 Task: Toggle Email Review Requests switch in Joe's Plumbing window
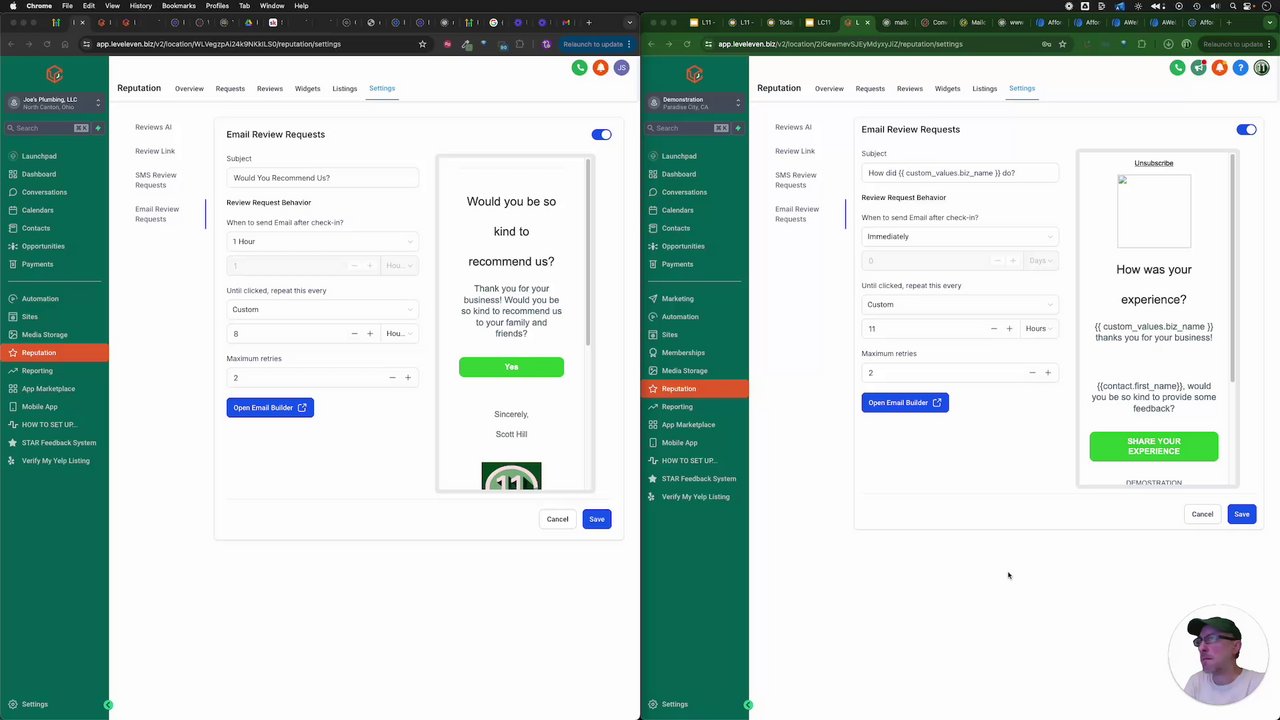(x=601, y=134)
